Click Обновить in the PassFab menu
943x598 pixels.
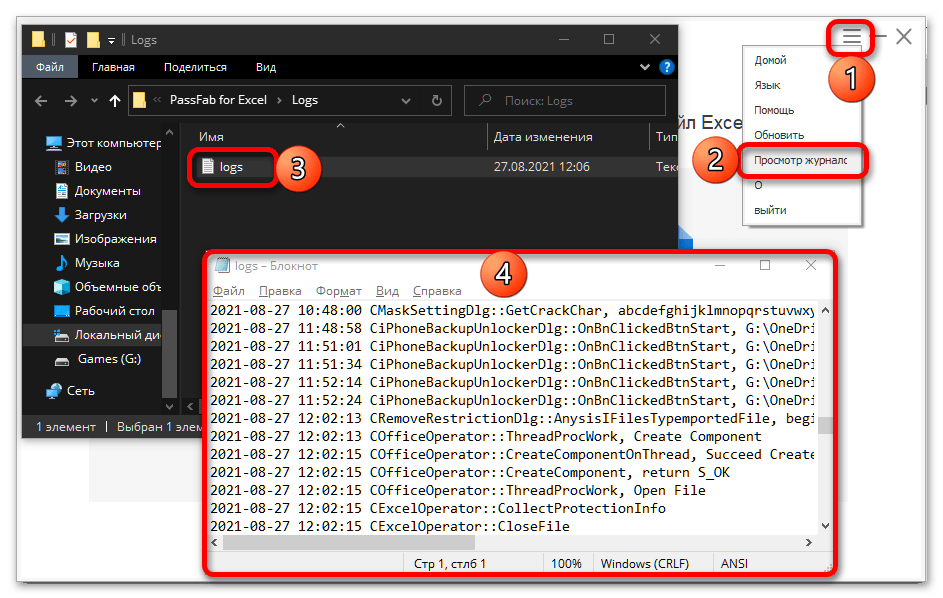[779, 135]
